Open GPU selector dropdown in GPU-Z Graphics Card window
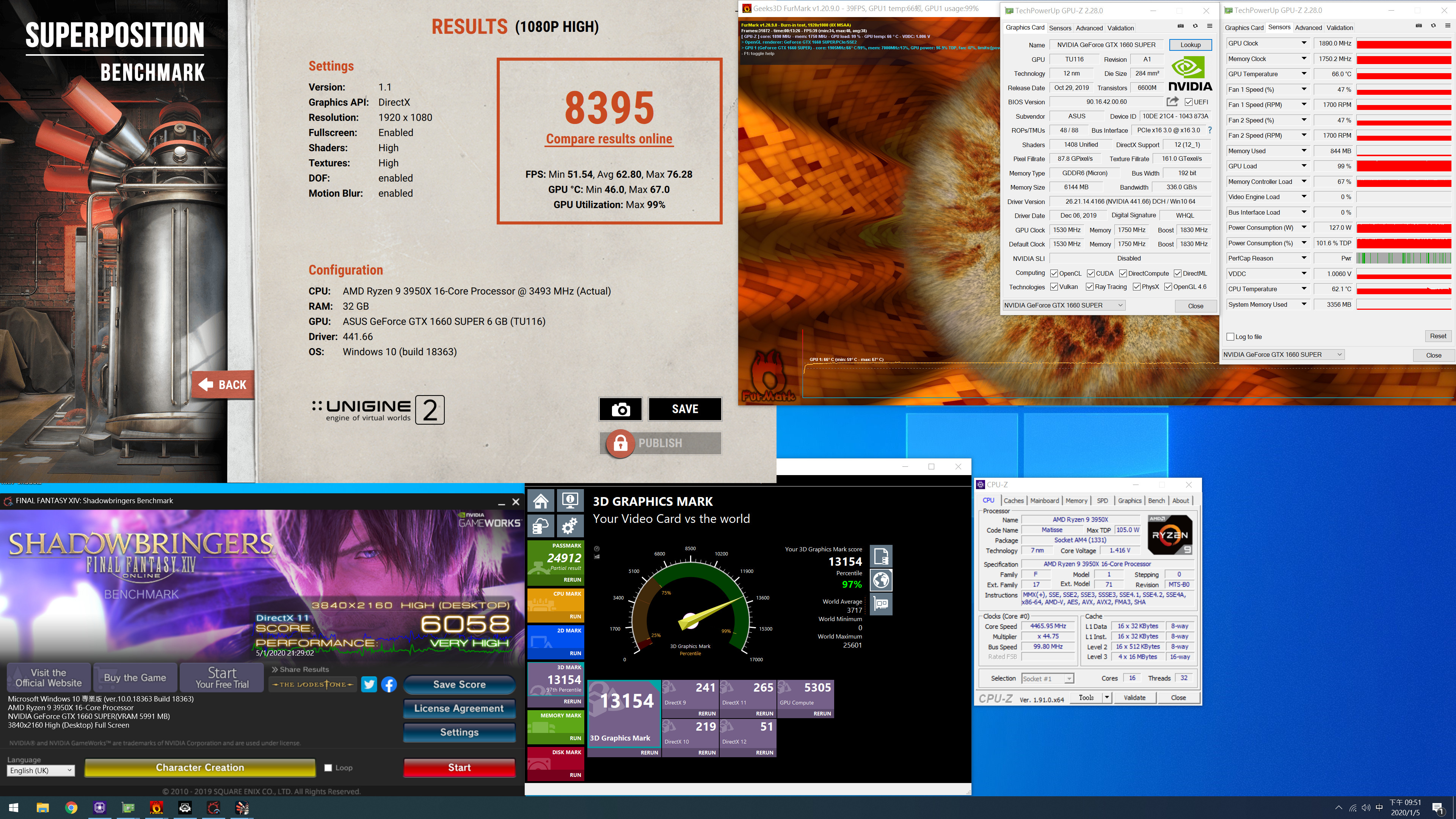 click(x=1064, y=305)
